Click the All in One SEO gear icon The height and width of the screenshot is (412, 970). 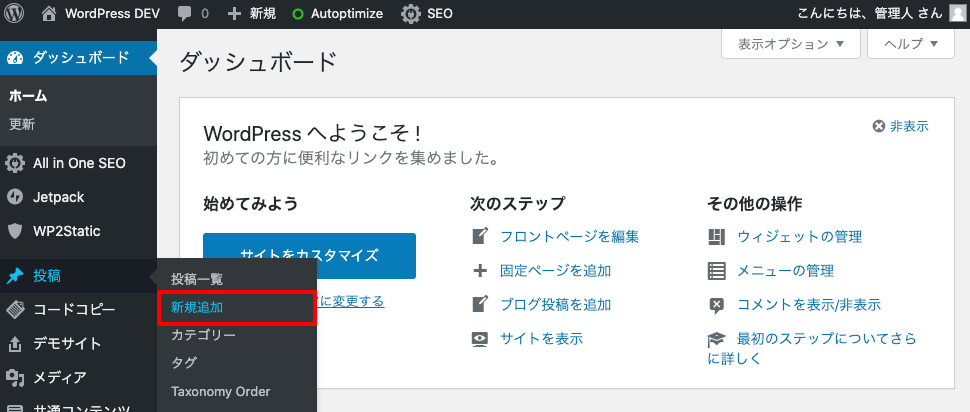pyautogui.click(x=15, y=163)
